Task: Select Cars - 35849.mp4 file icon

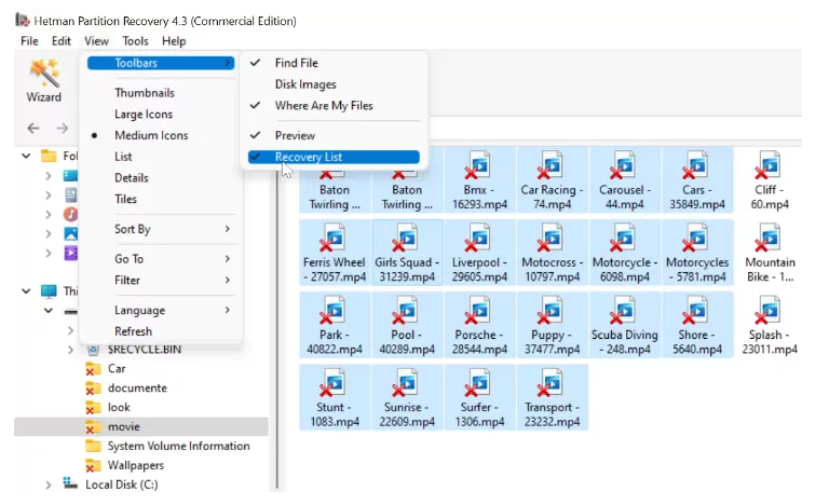Action: click(x=697, y=180)
